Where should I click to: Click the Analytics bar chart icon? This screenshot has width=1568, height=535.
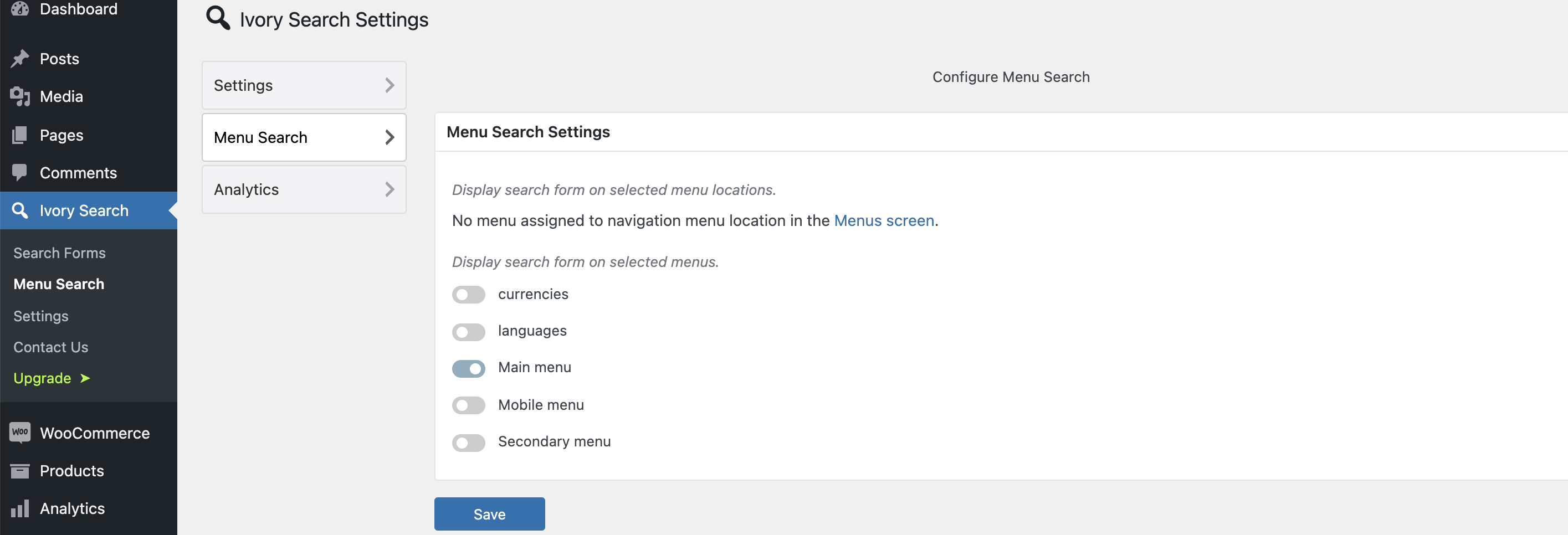click(x=20, y=508)
